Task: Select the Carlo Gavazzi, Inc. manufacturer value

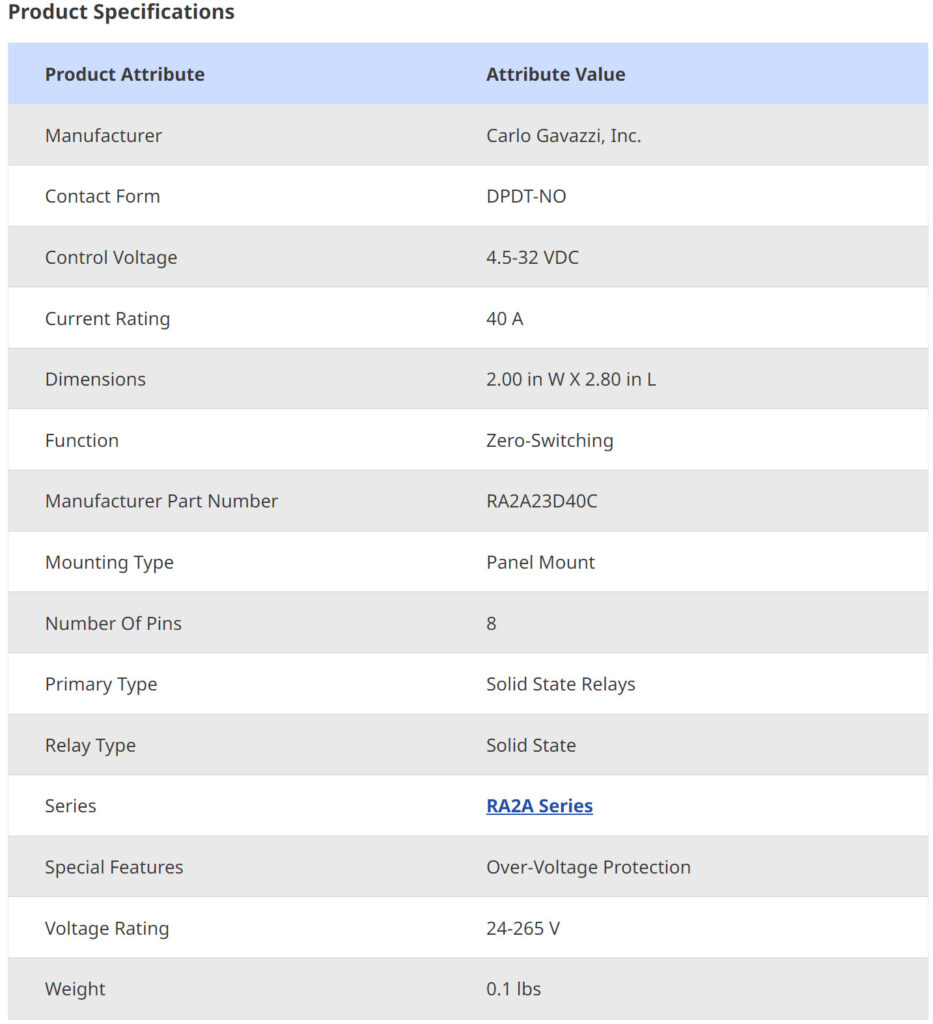Action: pos(563,135)
